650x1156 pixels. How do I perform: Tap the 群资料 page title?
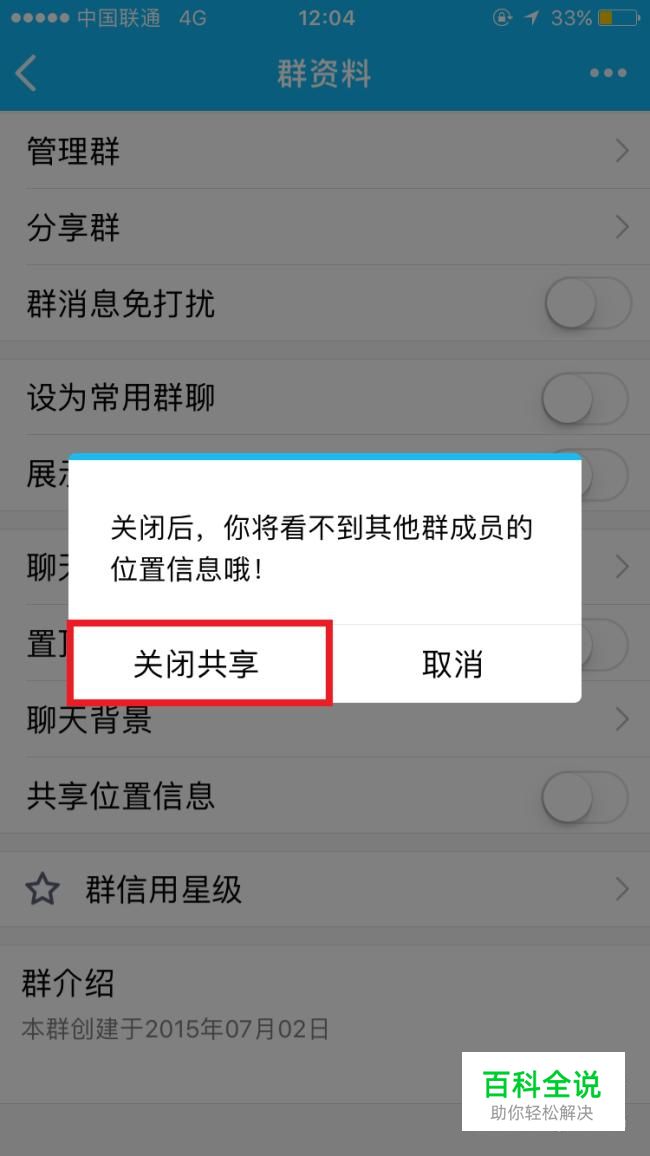pos(324,74)
